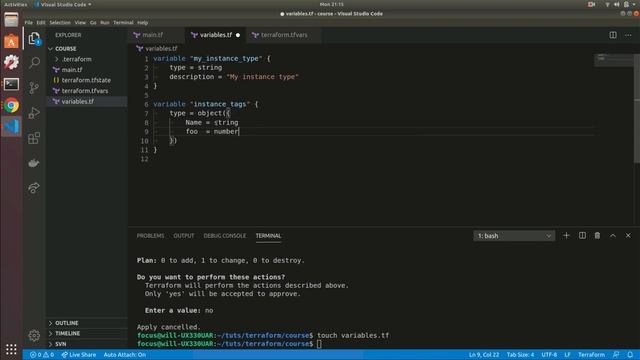Click Live Share in status bar

[x=79, y=355]
